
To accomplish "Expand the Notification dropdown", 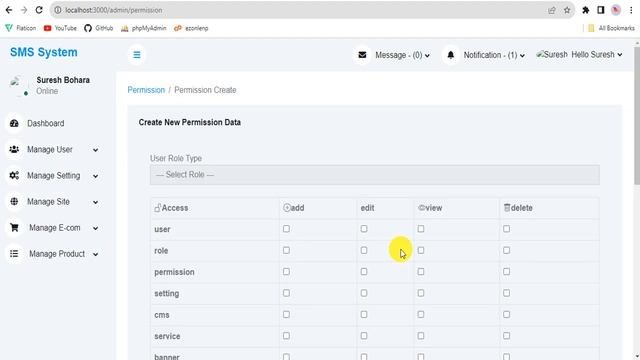I will coord(522,56).
